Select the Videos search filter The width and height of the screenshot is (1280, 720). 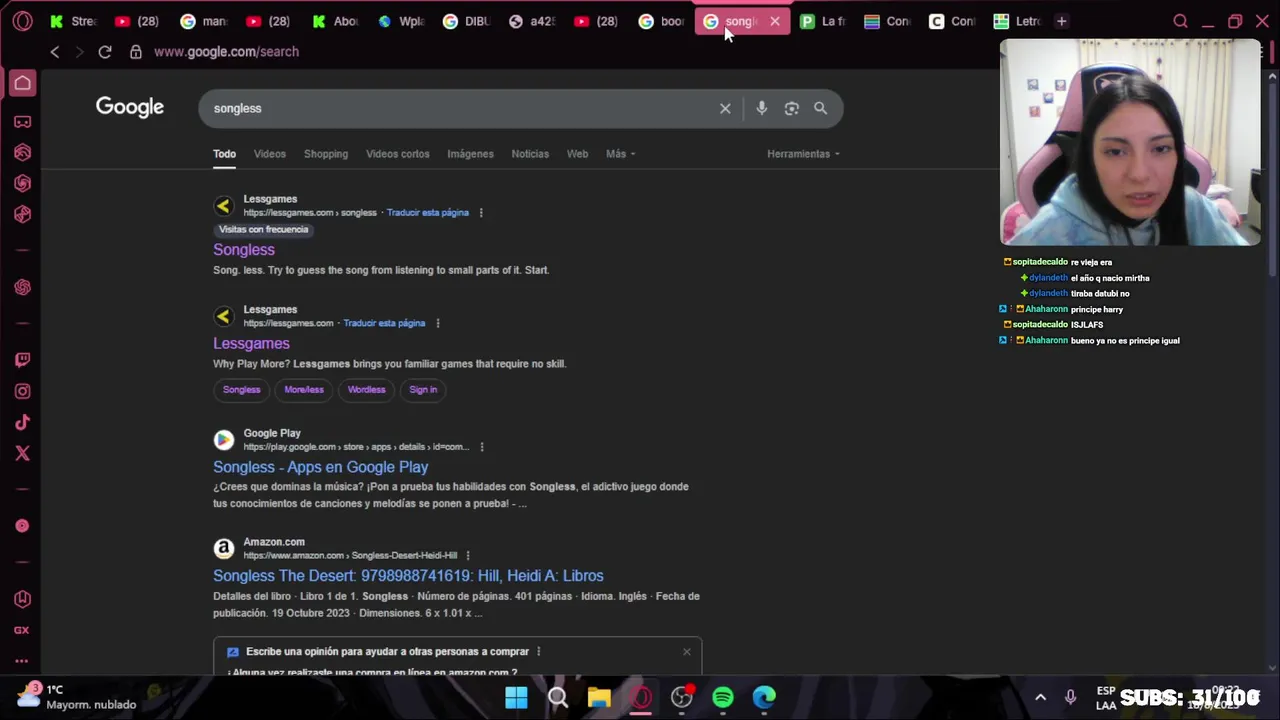[270, 154]
